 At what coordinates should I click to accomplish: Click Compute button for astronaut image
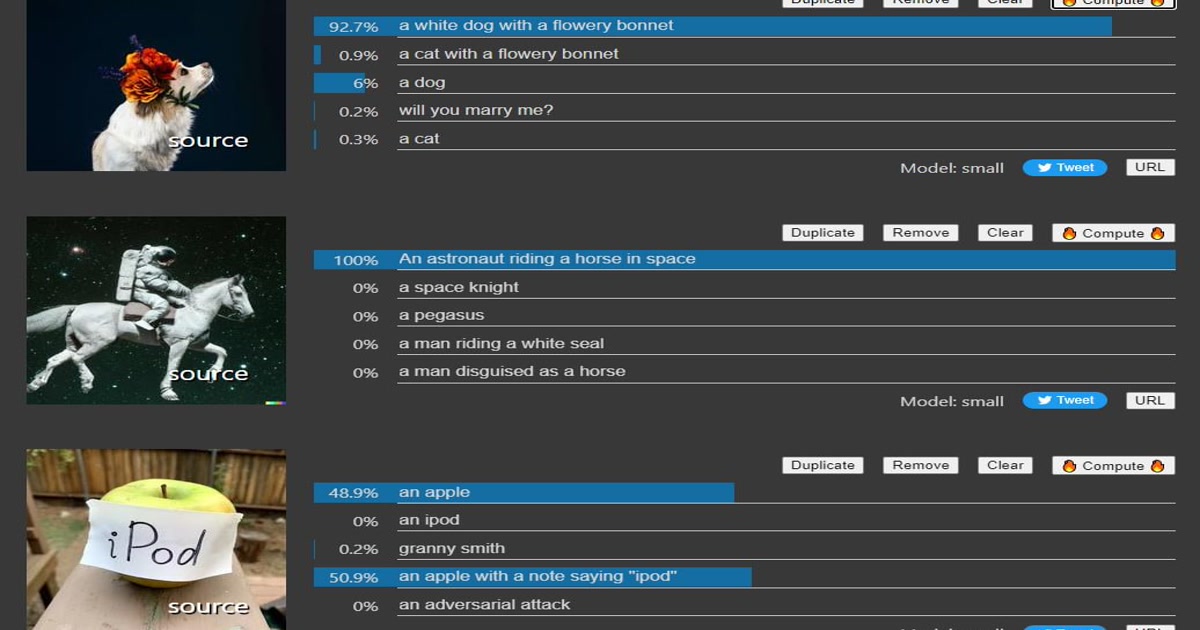coord(1113,233)
